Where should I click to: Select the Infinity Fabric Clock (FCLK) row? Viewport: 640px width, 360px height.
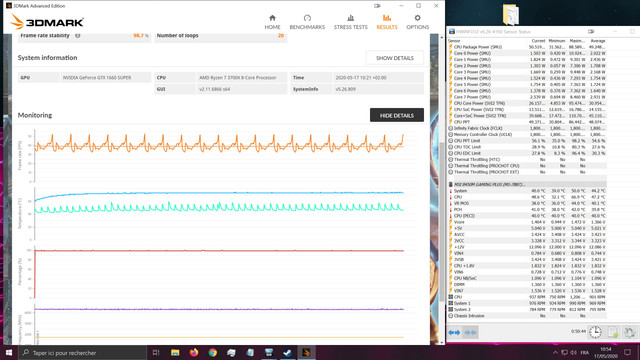(527, 128)
